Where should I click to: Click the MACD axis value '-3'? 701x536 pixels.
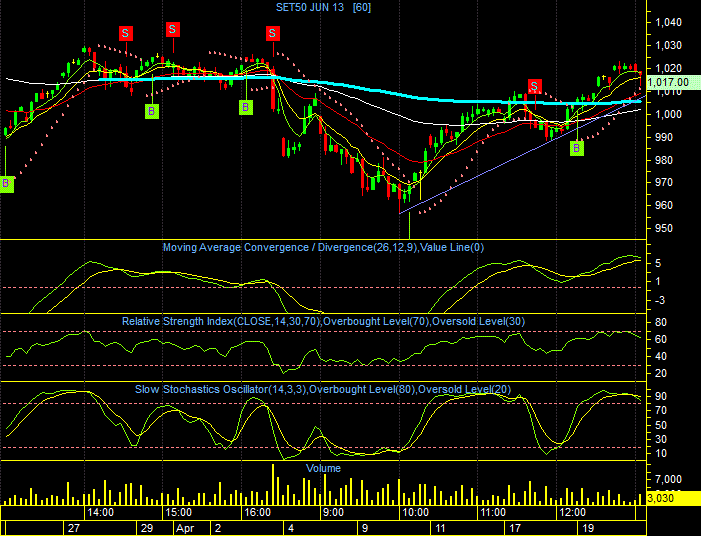click(x=659, y=300)
